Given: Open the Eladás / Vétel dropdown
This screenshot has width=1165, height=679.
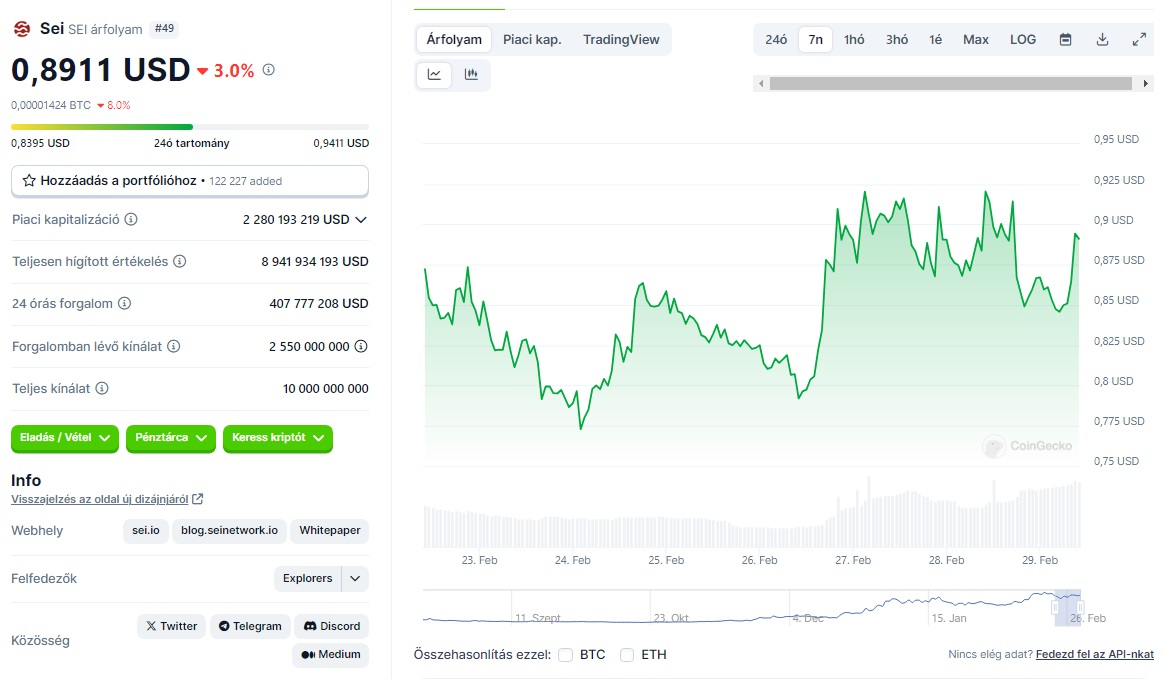Looking at the screenshot, I should pos(65,438).
